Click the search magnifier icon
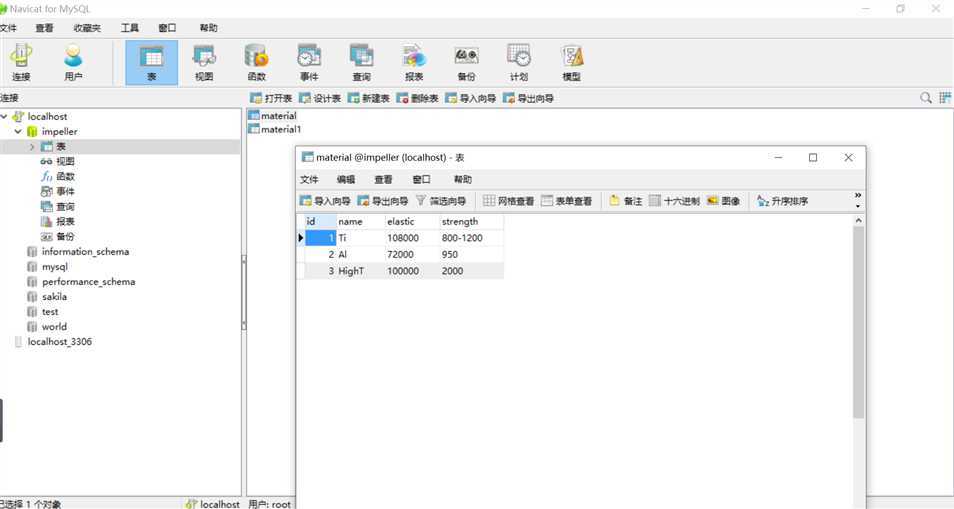954x509 pixels. point(925,98)
